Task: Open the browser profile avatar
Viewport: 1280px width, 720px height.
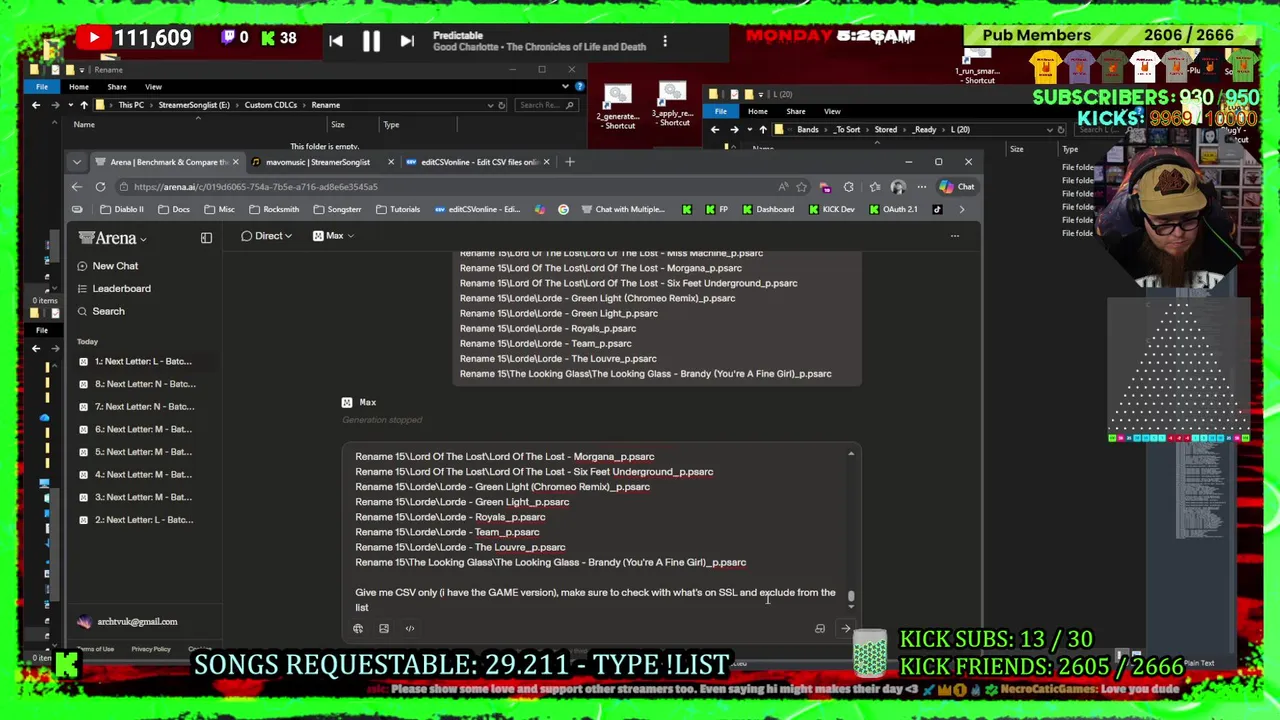Action: (x=898, y=187)
